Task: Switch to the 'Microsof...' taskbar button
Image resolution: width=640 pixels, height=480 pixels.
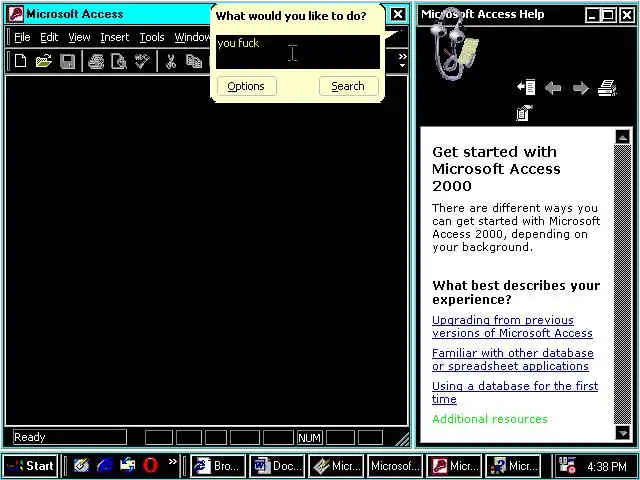Action: tap(395, 466)
